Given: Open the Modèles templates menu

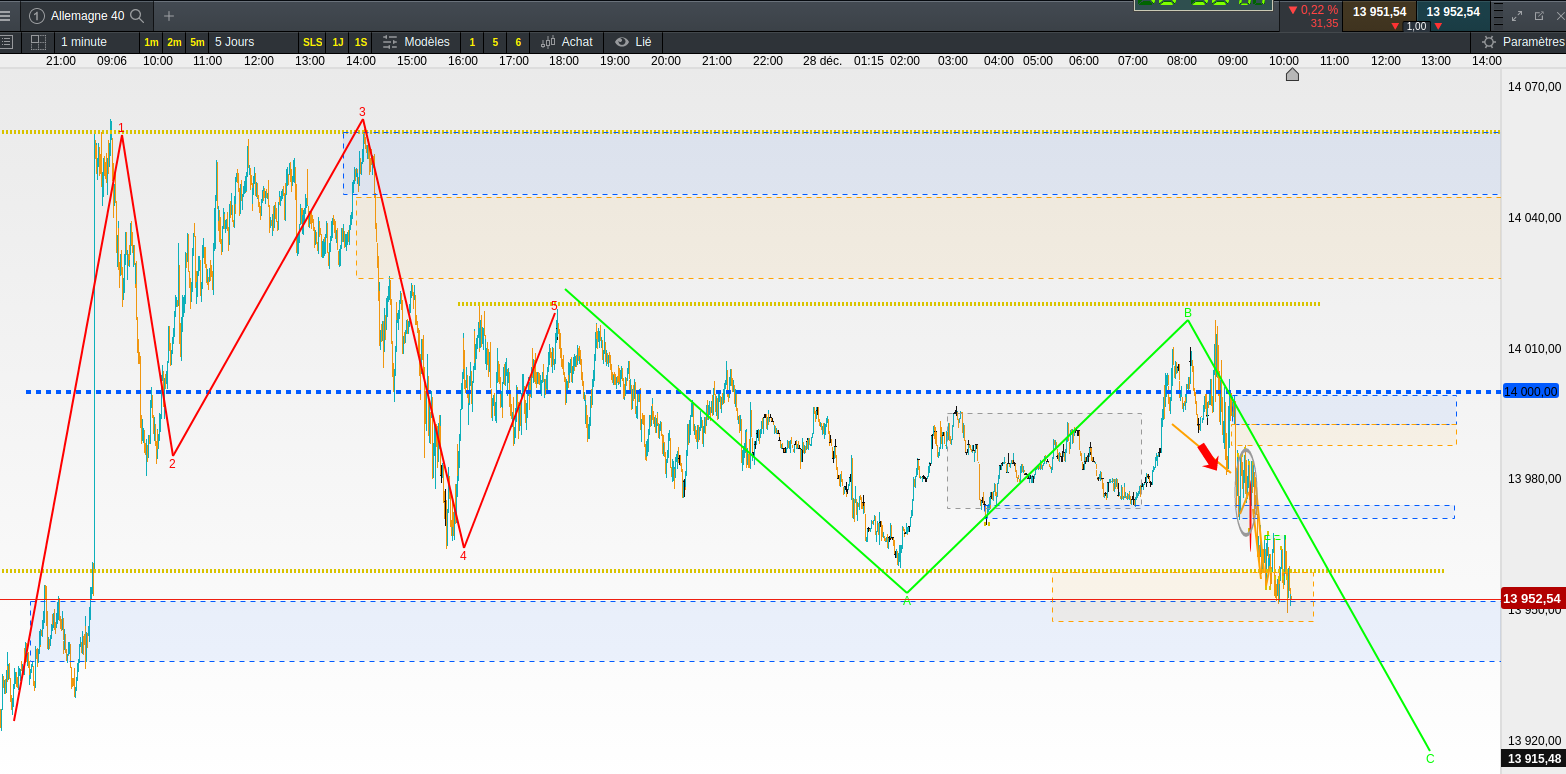Looking at the screenshot, I should pyautogui.click(x=417, y=42).
